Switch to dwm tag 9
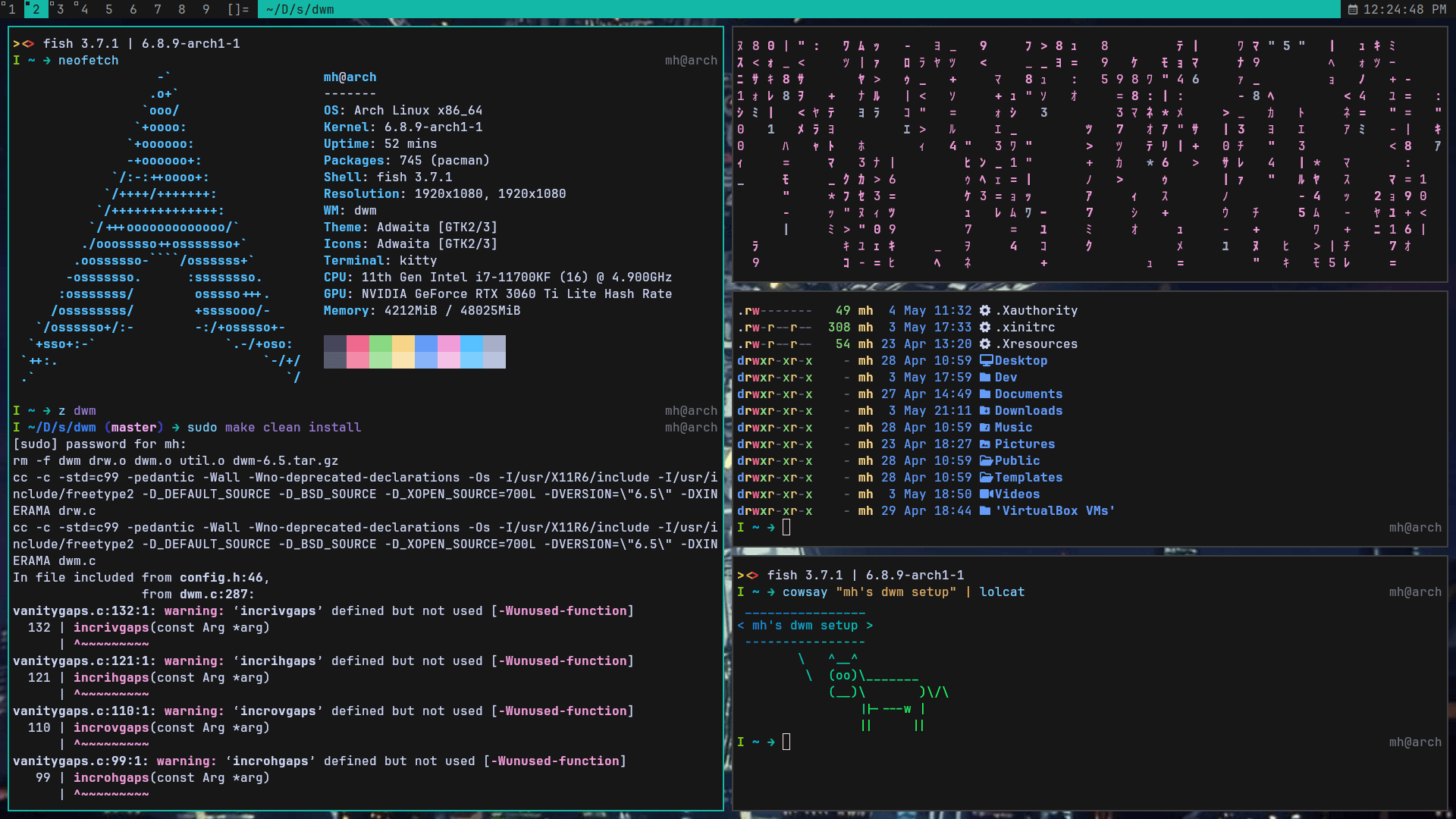 click(206, 9)
